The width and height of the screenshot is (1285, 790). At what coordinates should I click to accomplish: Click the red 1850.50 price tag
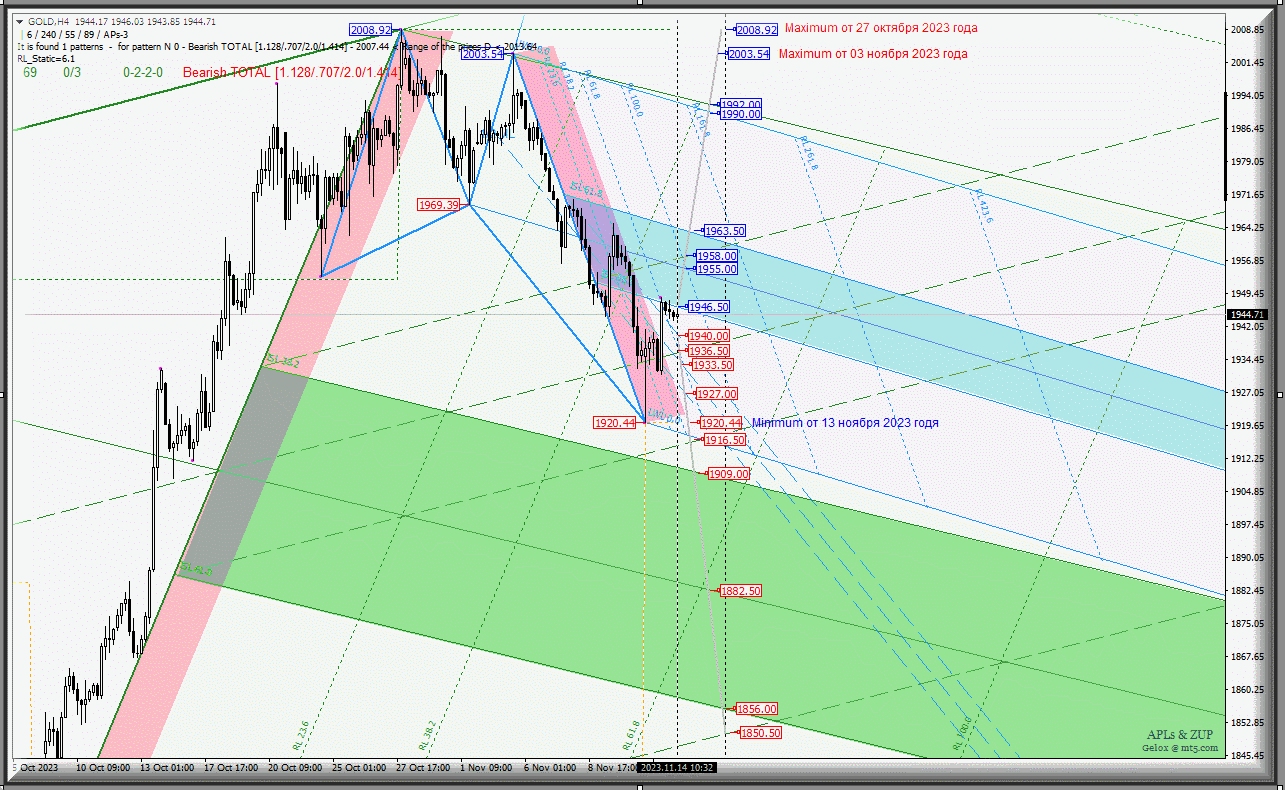[760, 733]
